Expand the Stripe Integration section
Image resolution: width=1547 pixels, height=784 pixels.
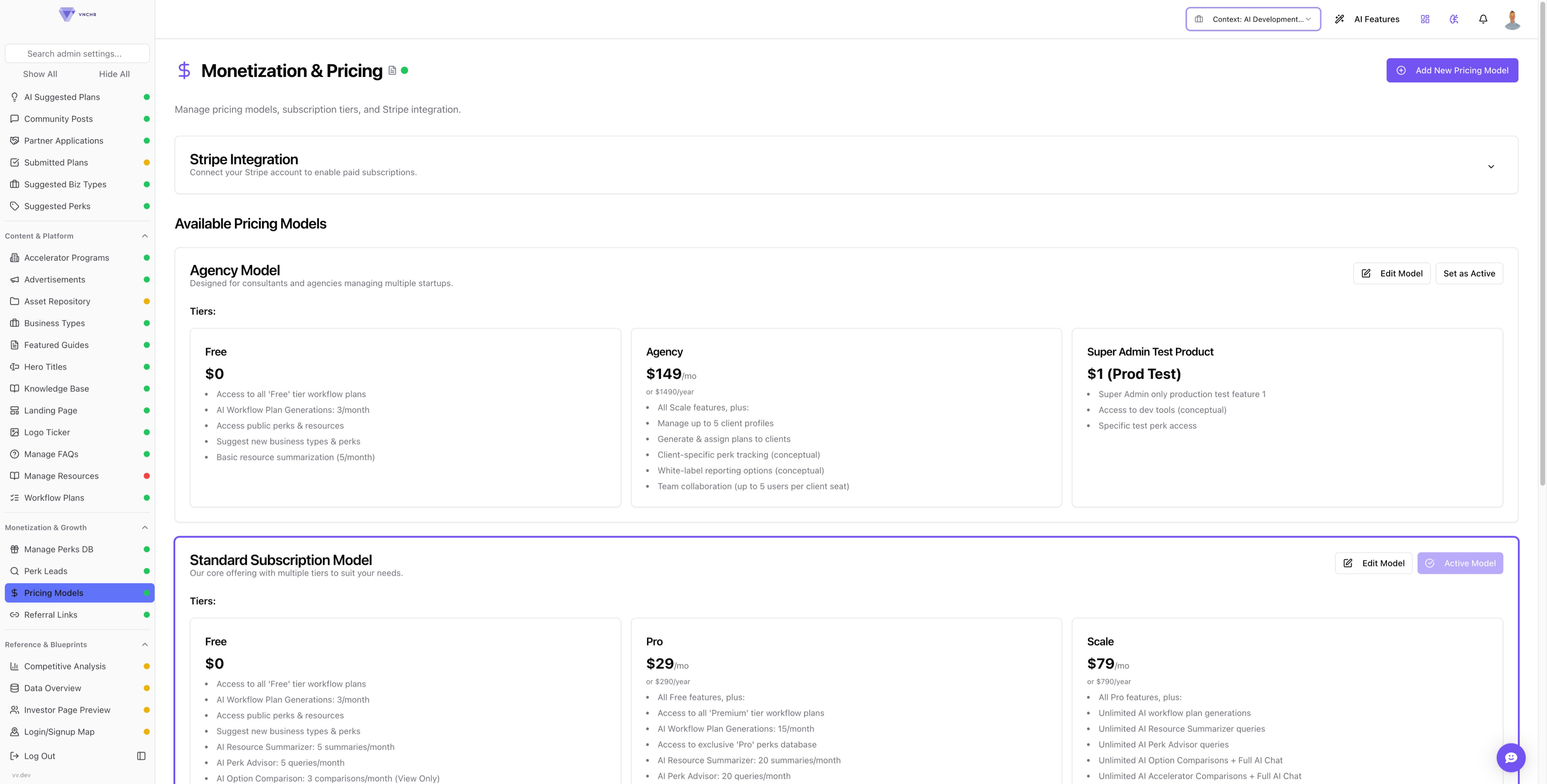point(1491,166)
